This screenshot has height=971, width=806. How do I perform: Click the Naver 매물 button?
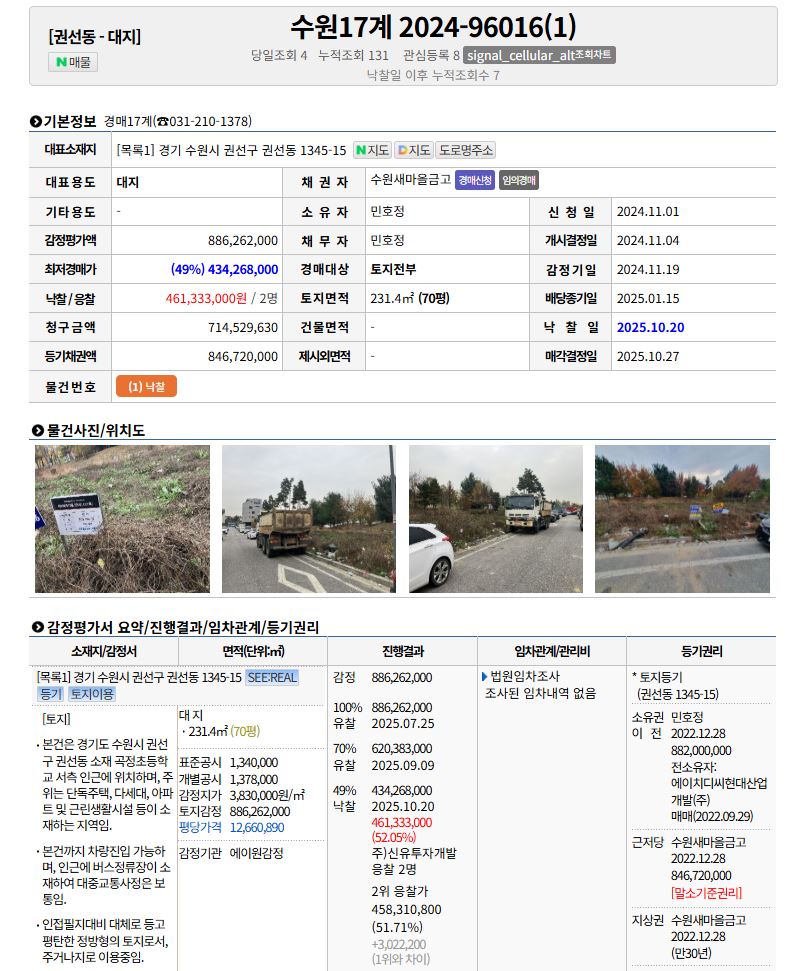[x=73, y=62]
